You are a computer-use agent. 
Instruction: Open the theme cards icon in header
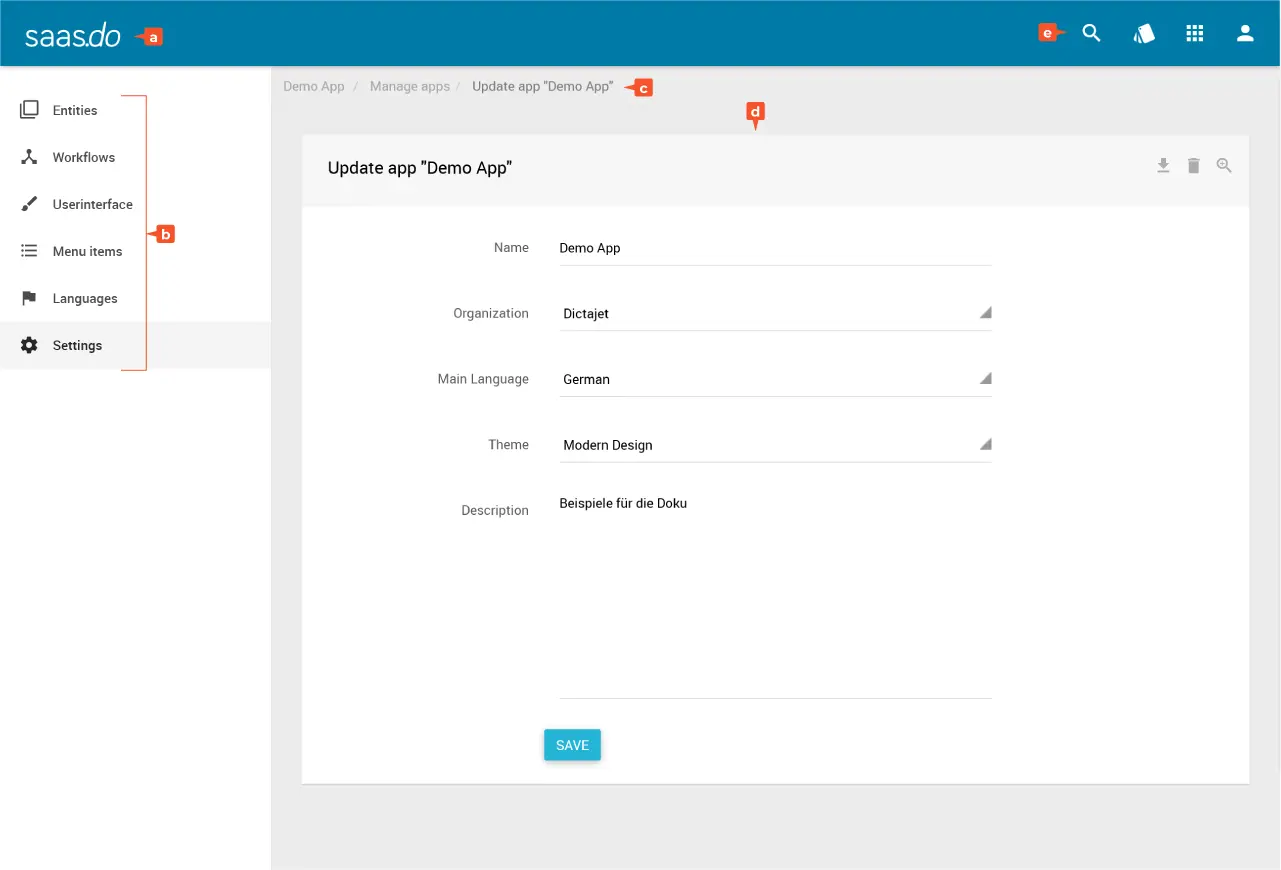point(1144,34)
